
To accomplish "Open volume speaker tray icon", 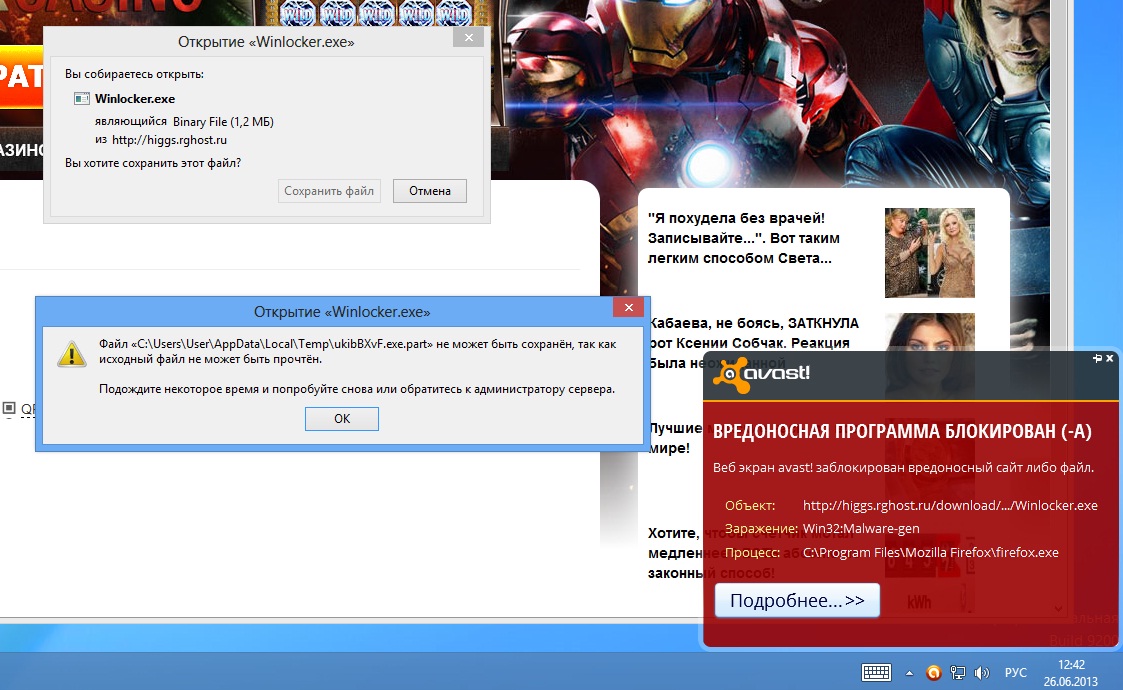I will point(981,672).
